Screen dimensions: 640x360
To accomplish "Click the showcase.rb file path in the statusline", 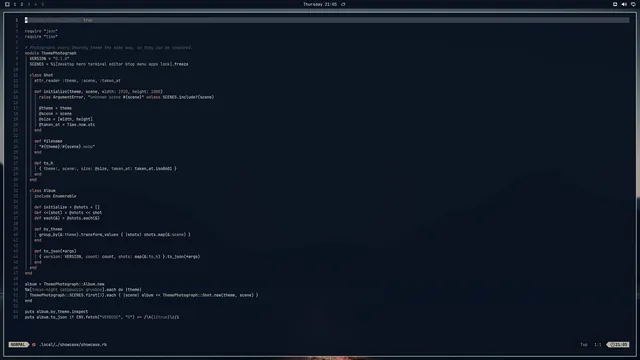I will click(73, 344).
